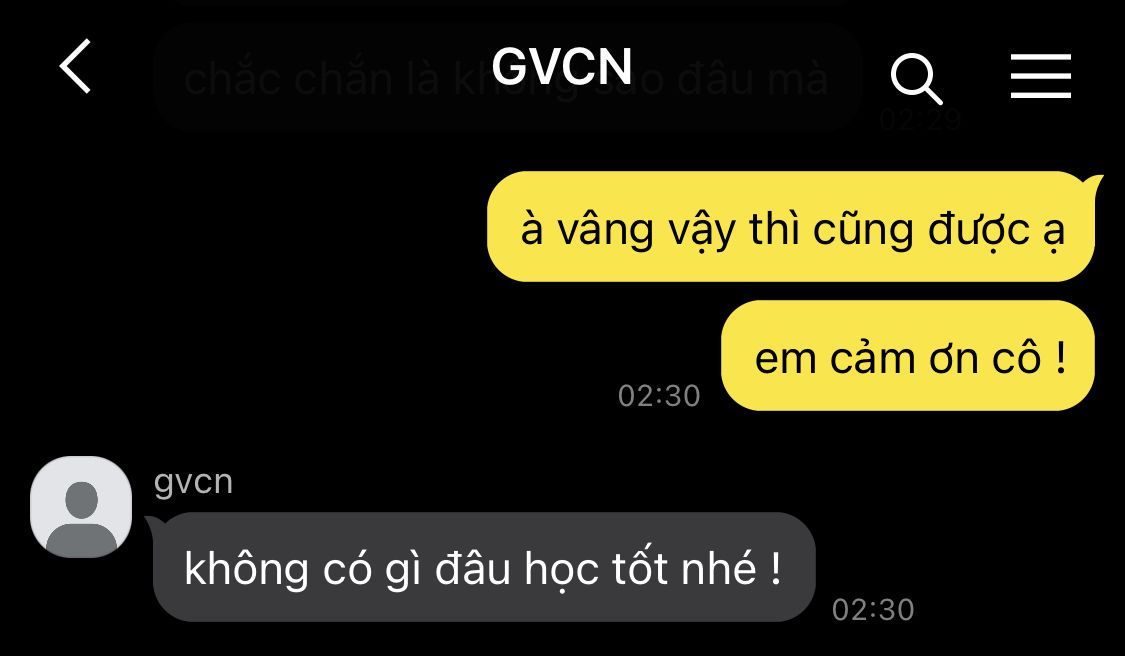Tap the sender name gvcn

coord(193,482)
